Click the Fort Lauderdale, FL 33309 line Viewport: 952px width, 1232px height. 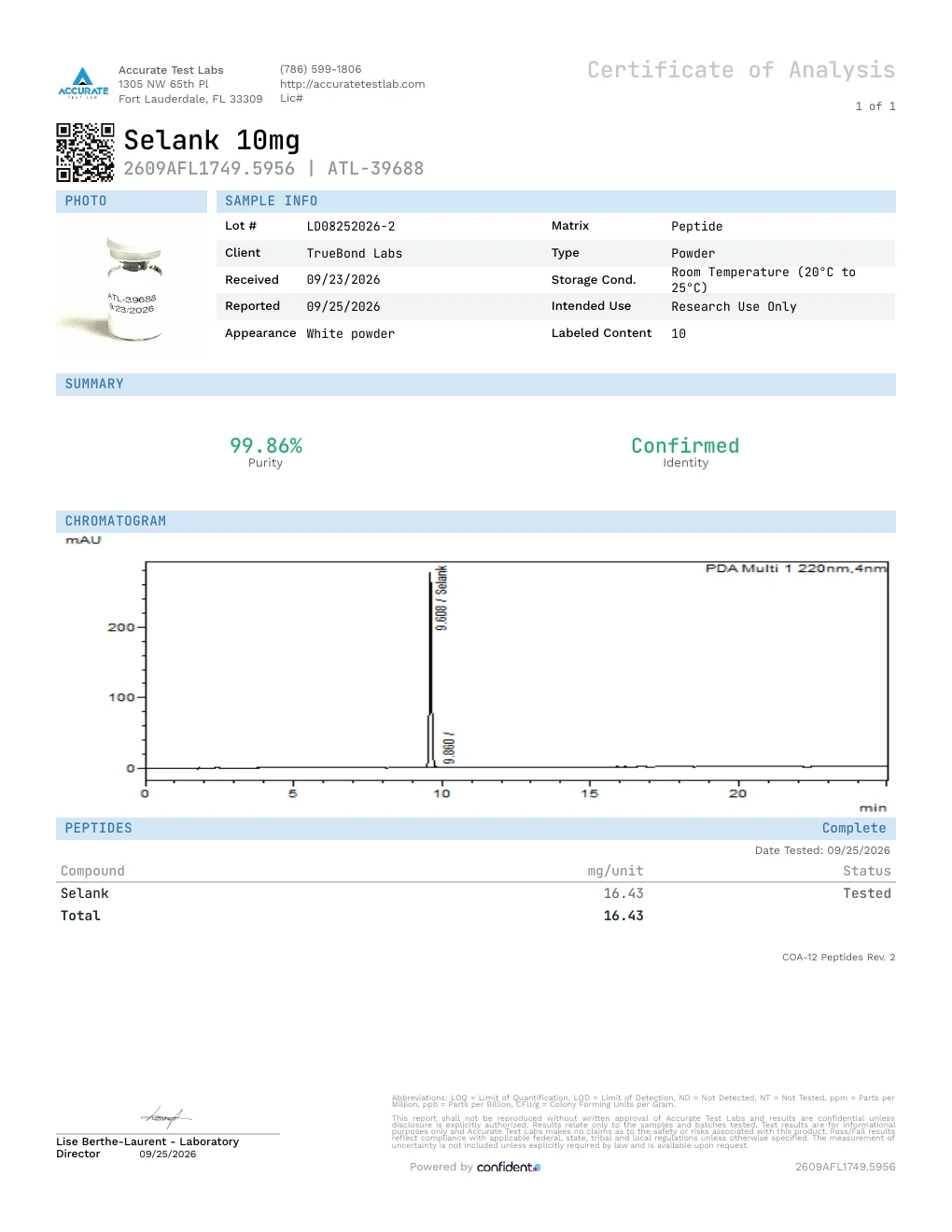(x=190, y=99)
